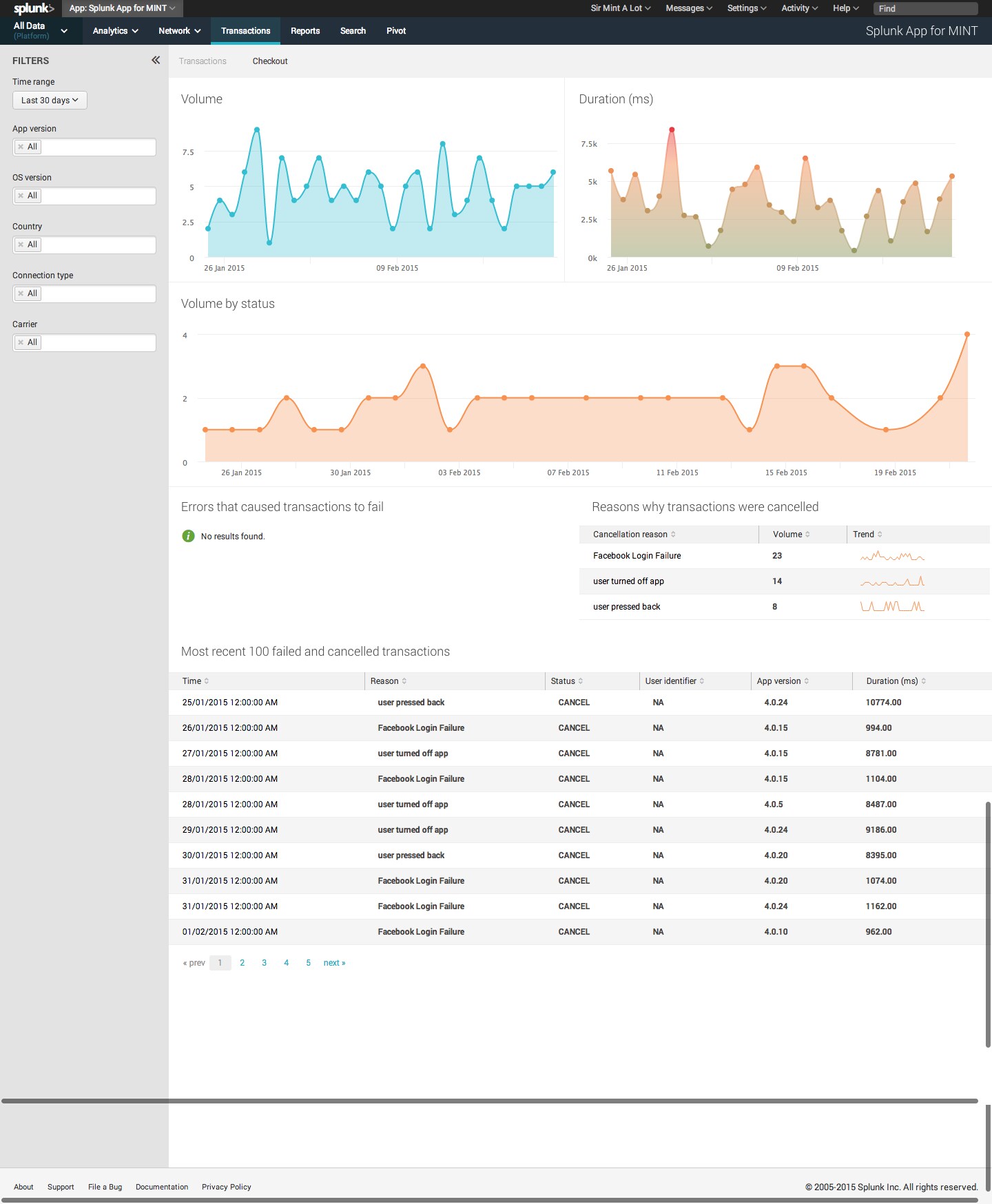992x1204 pixels.
Task: Open the Reports tab
Action: tap(305, 31)
